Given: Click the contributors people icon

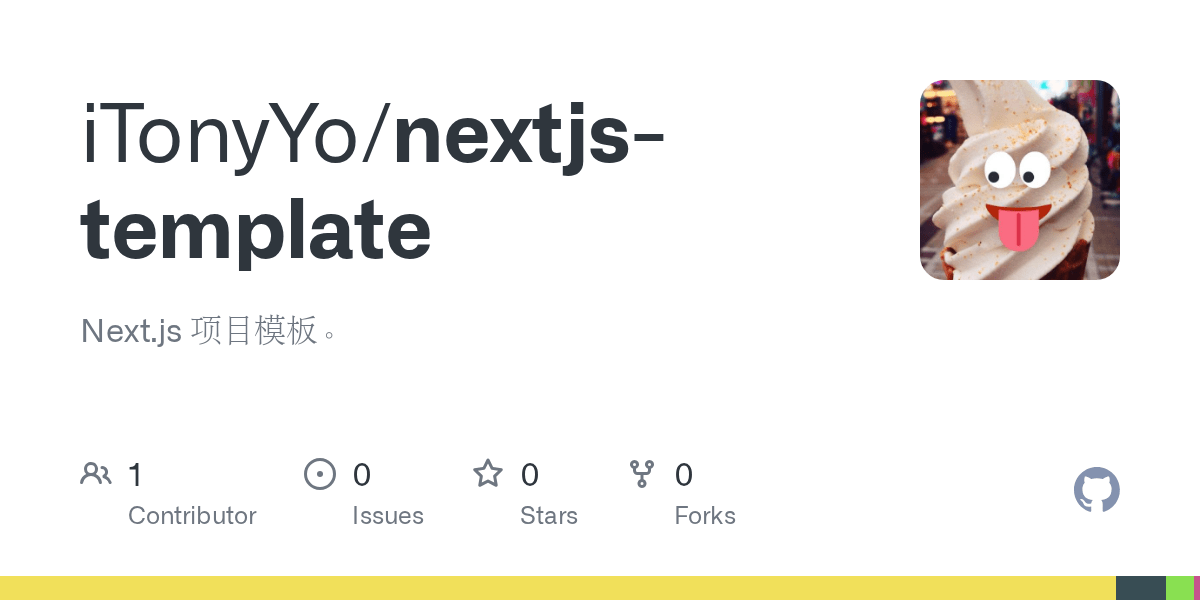Looking at the screenshot, I should [96, 474].
